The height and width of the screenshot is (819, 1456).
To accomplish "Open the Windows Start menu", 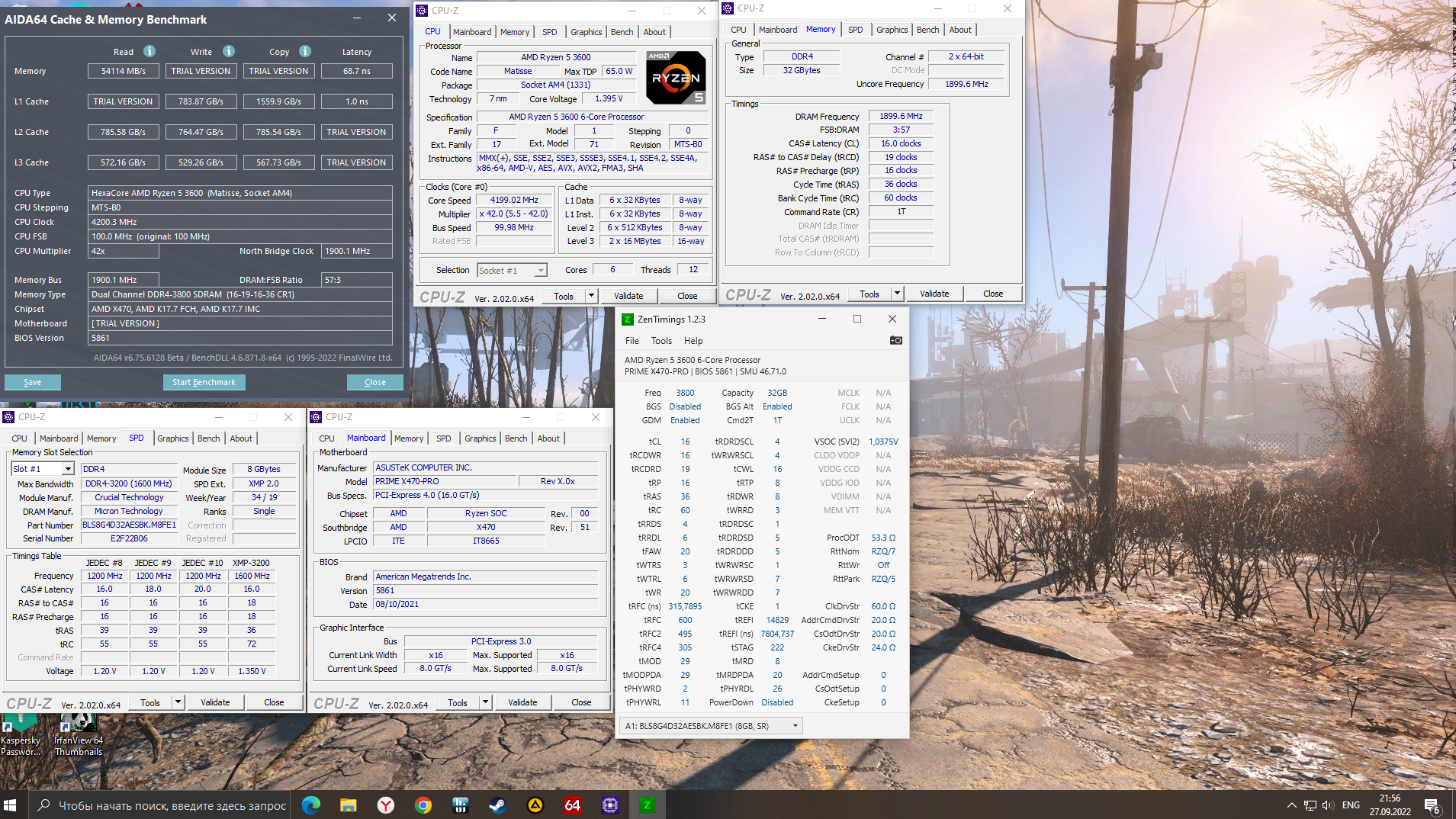I will coord(11,805).
